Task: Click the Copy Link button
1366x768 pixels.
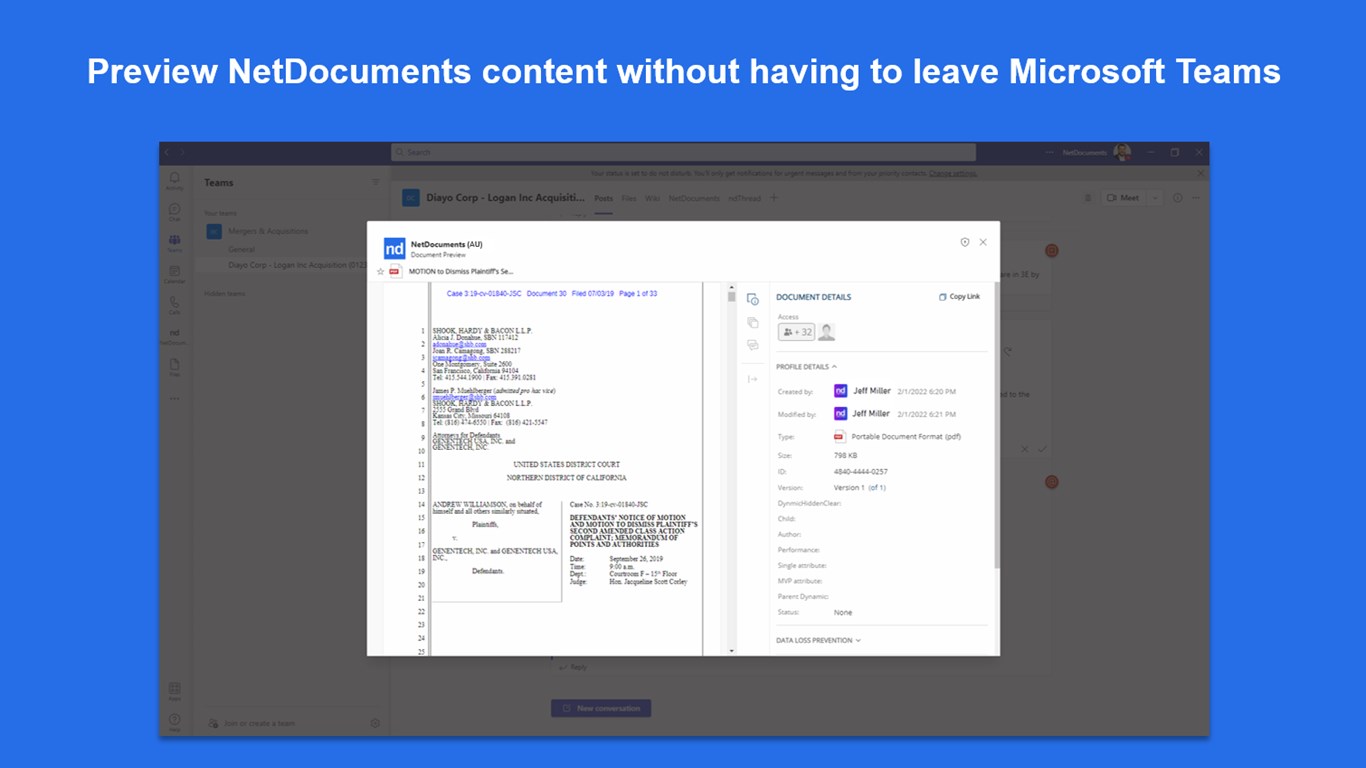Action: [x=959, y=297]
